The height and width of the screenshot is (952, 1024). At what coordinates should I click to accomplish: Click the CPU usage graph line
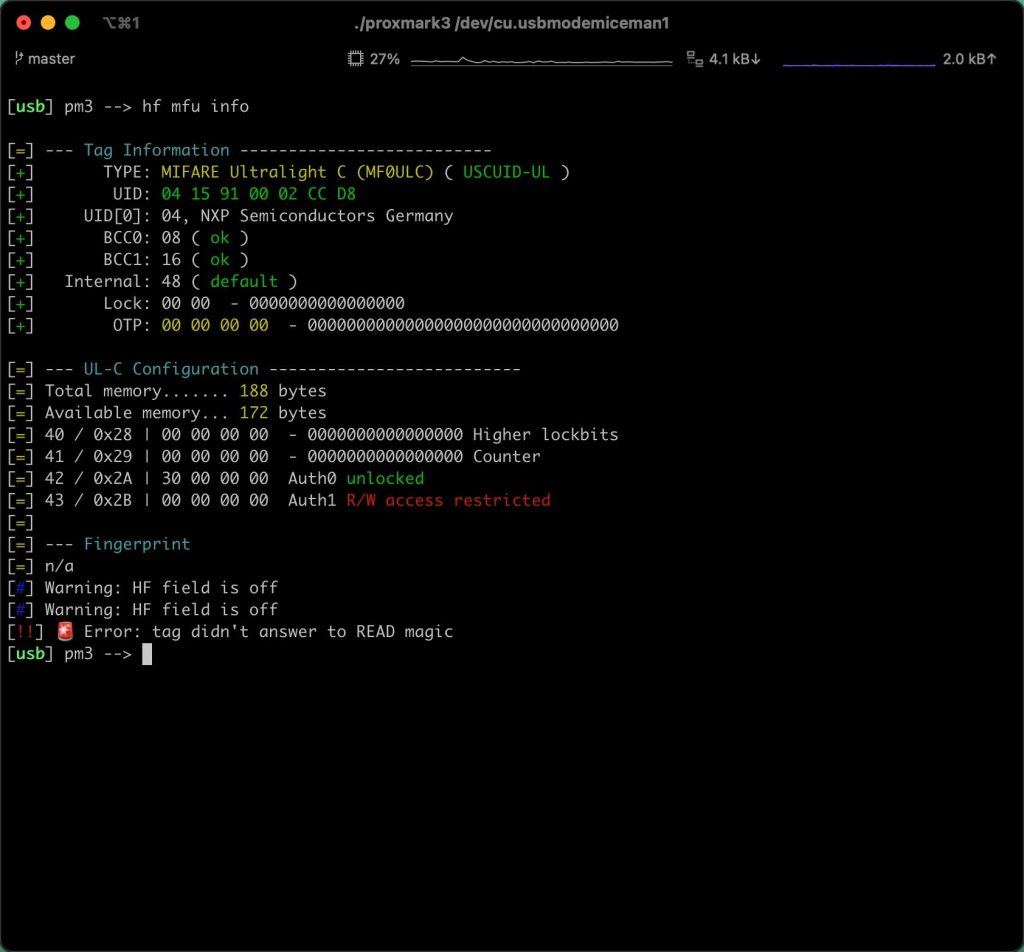[541, 61]
